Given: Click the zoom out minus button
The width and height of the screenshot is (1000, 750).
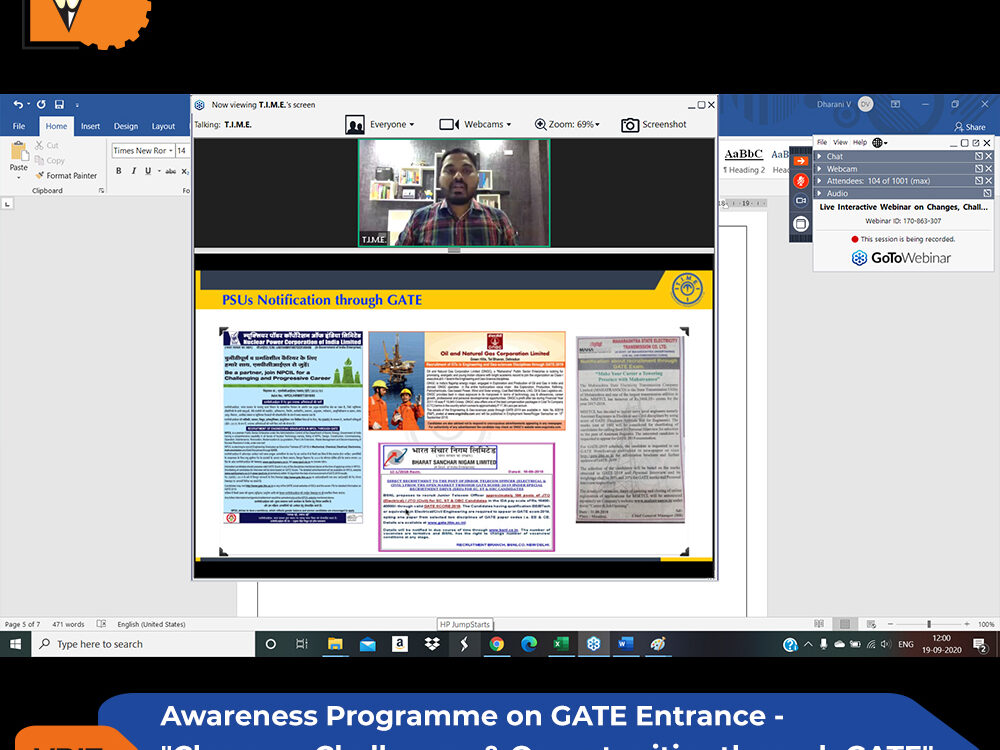Looking at the screenshot, I should click(890, 624).
